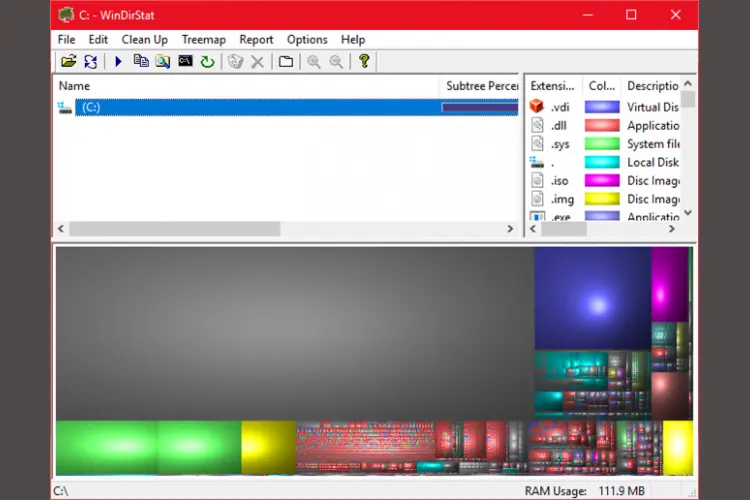Click the .sys file type icon
The height and width of the screenshot is (500, 750).
(537, 143)
